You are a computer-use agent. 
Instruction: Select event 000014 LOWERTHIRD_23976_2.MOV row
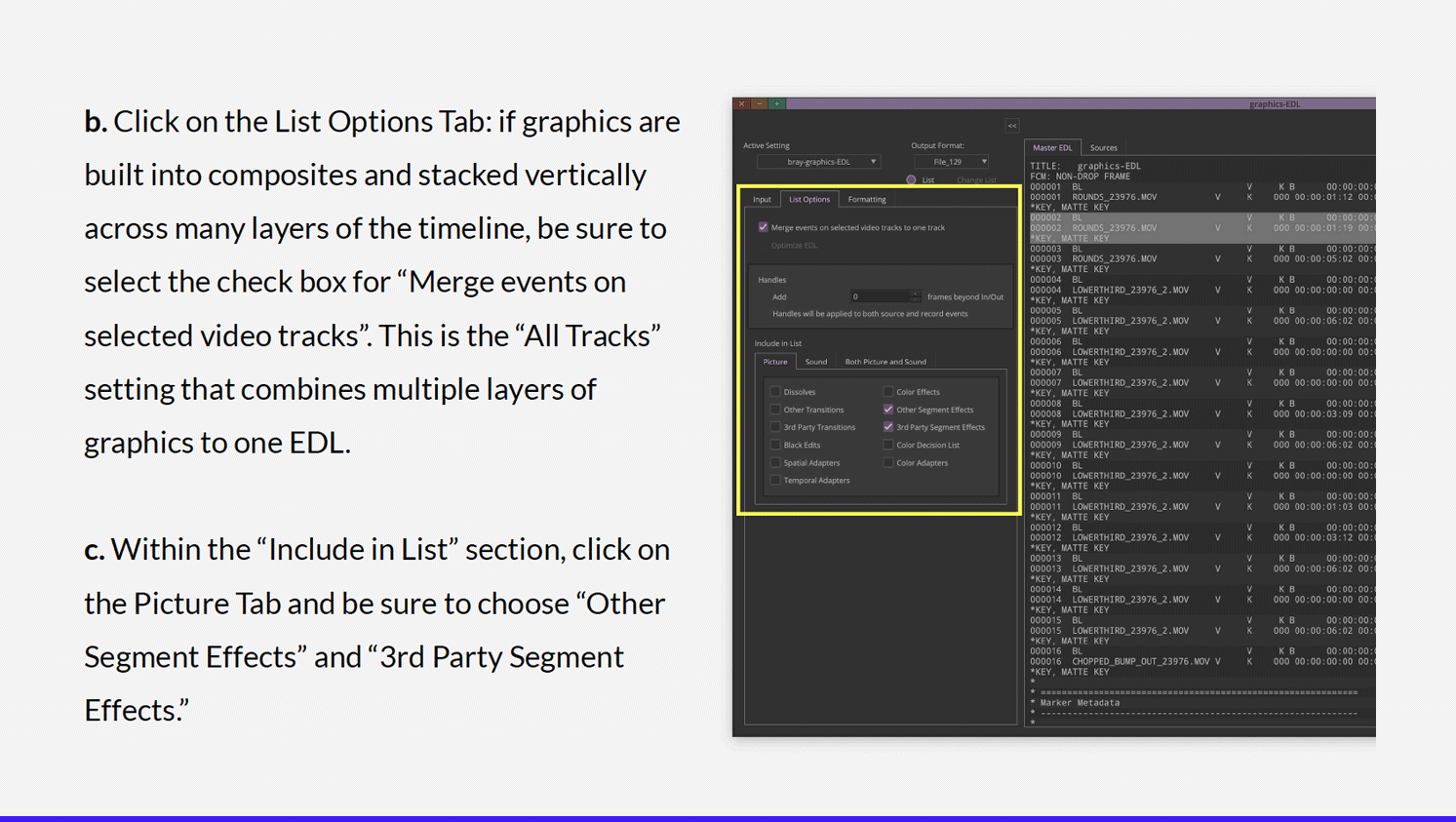pos(1202,600)
